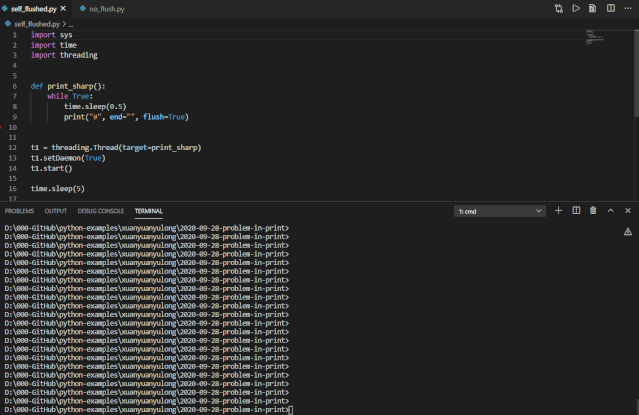The height and width of the screenshot is (415, 639).
Task: Close the self_flushed.py tab
Action: (x=63, y=8)
